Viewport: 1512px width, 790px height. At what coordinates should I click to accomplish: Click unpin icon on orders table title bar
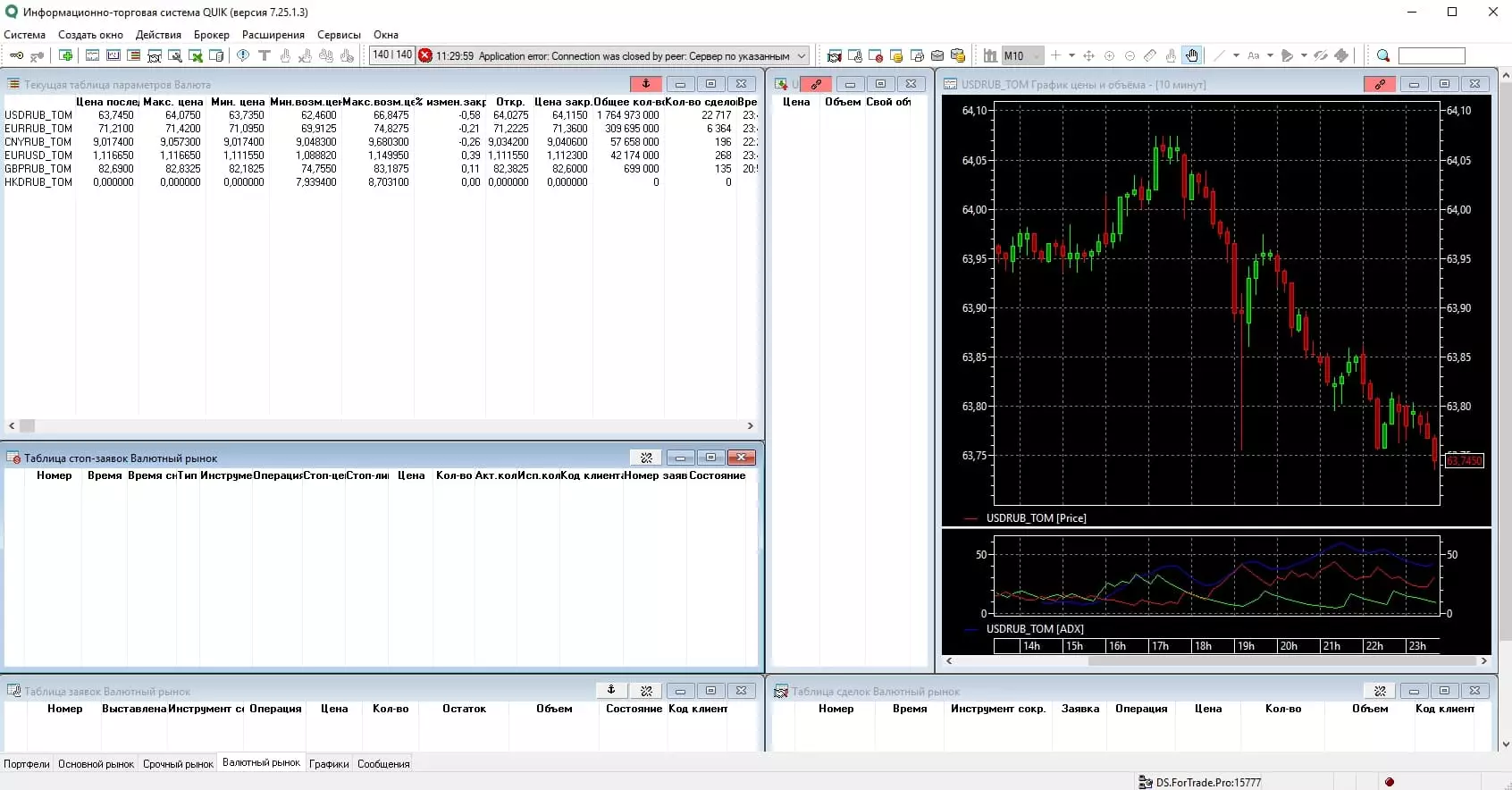[x=646, y=691]
